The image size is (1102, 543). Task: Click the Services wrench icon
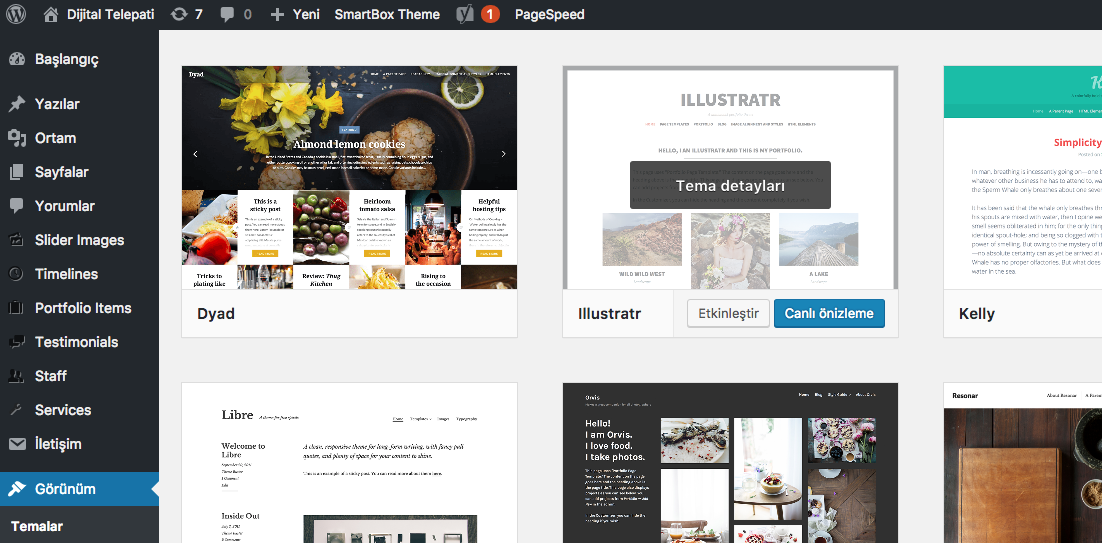[17, 410]
